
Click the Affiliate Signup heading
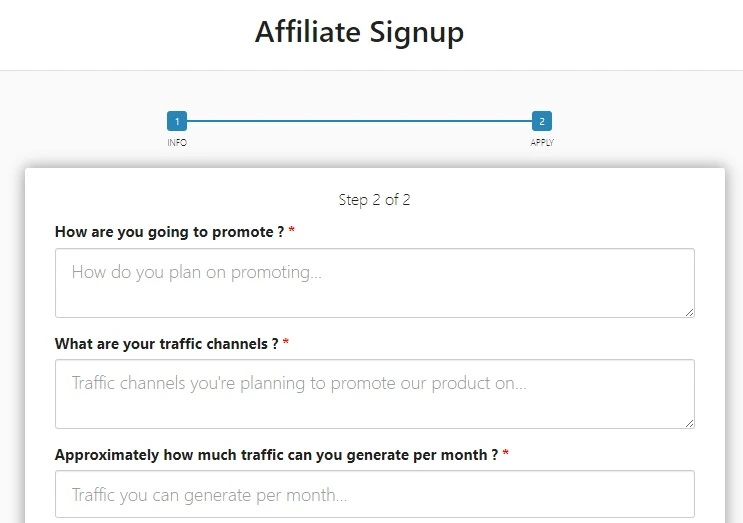359,32
